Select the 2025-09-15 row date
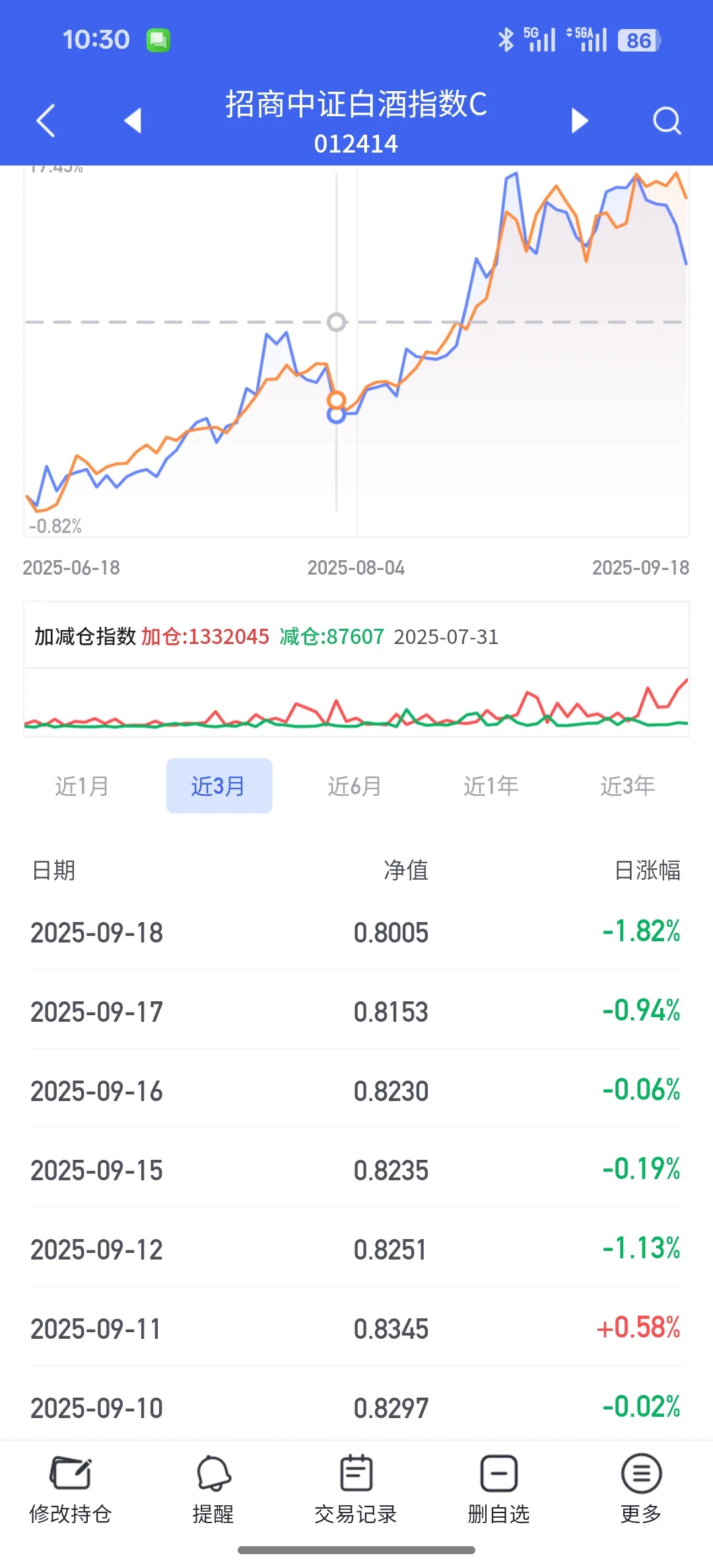This screenshot has height=1568, width=713. [97, 1171]
